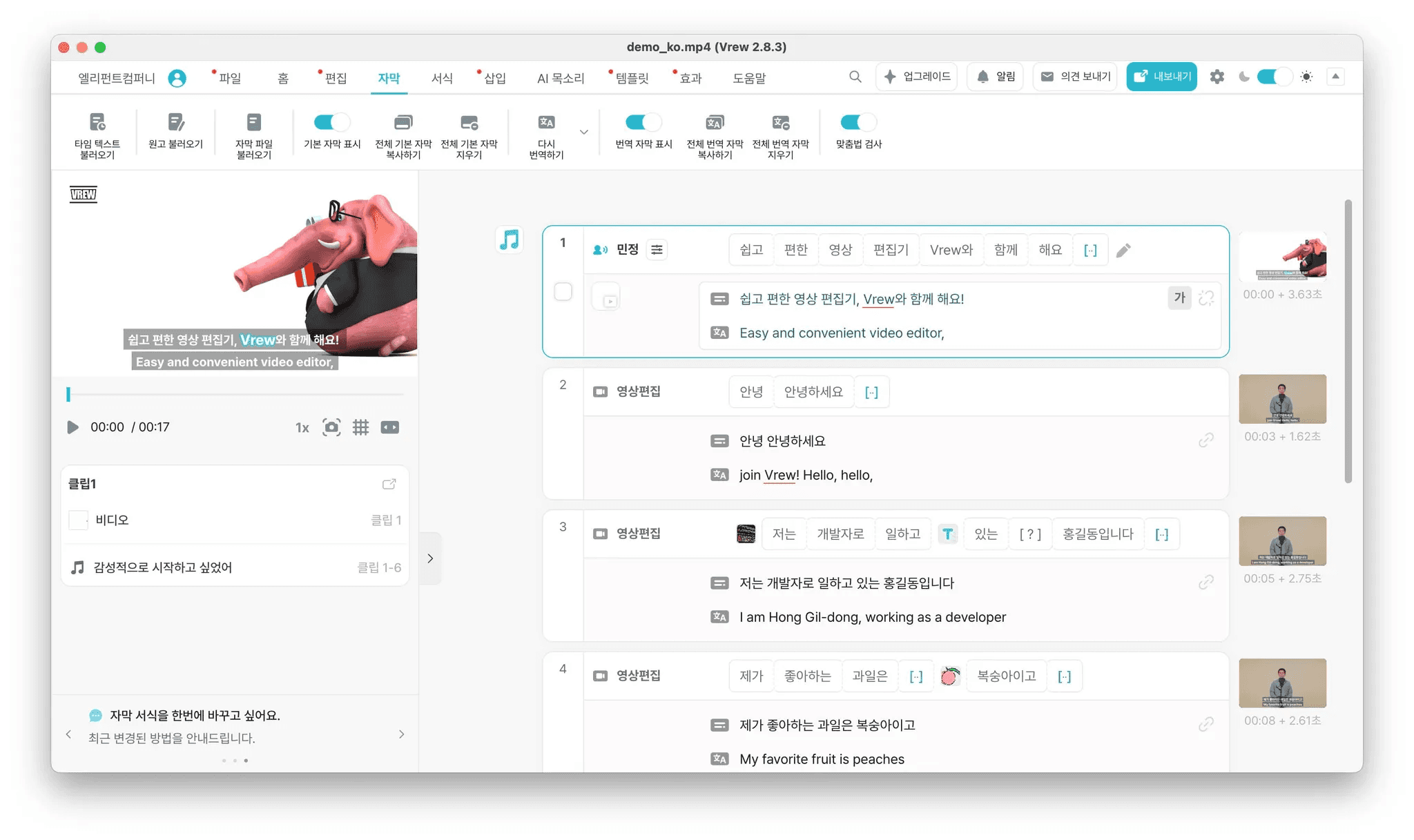Click subtitle text 안녕 안녕하세요 field
1414x840 pixels.
click(x=782, y=440)
